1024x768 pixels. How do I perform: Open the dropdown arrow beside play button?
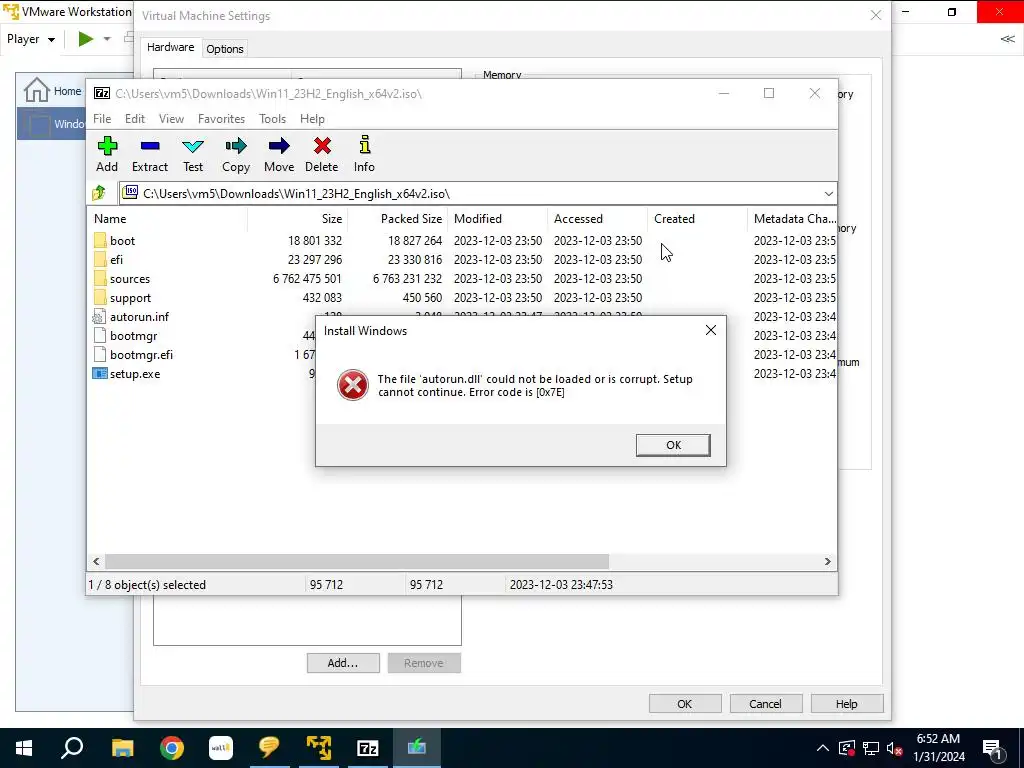click(107, 39)
